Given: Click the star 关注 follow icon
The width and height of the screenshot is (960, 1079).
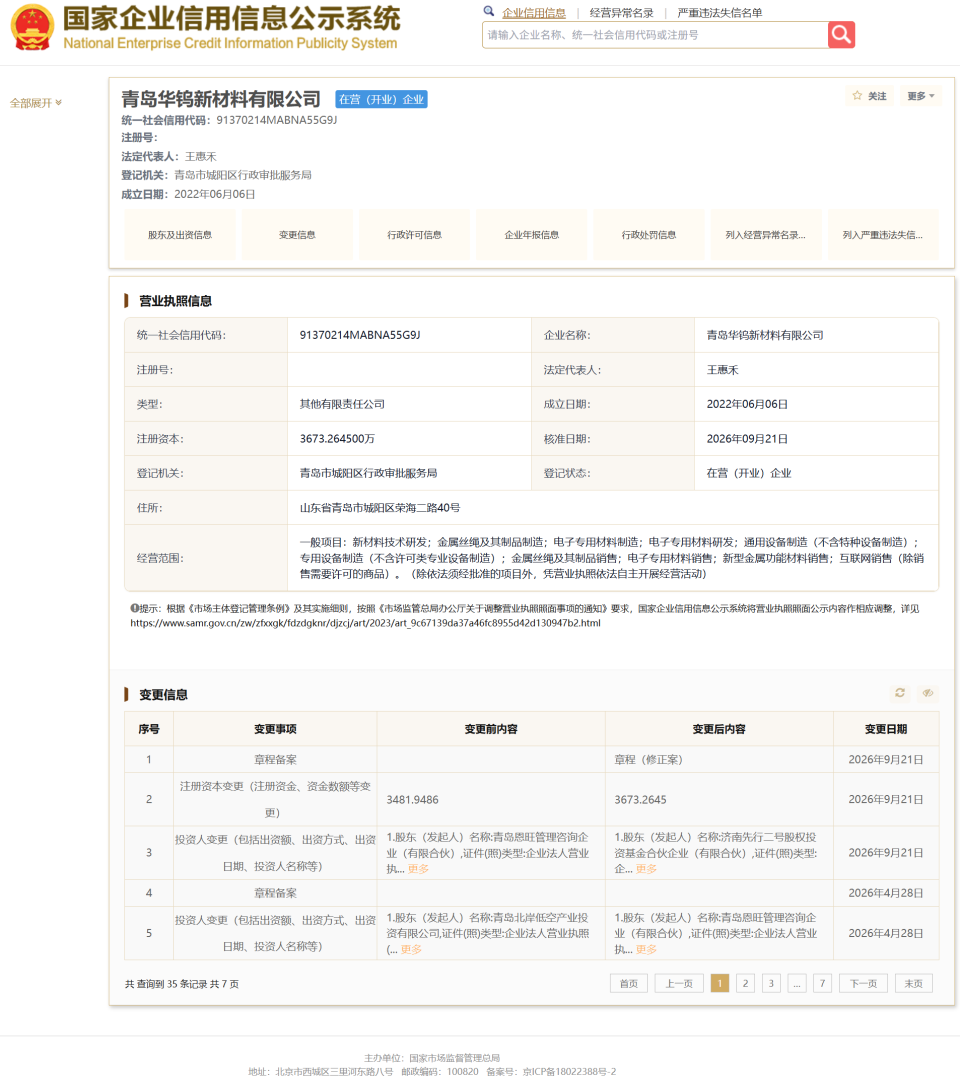Looking at the screenshot, I should tap(857, 96).
